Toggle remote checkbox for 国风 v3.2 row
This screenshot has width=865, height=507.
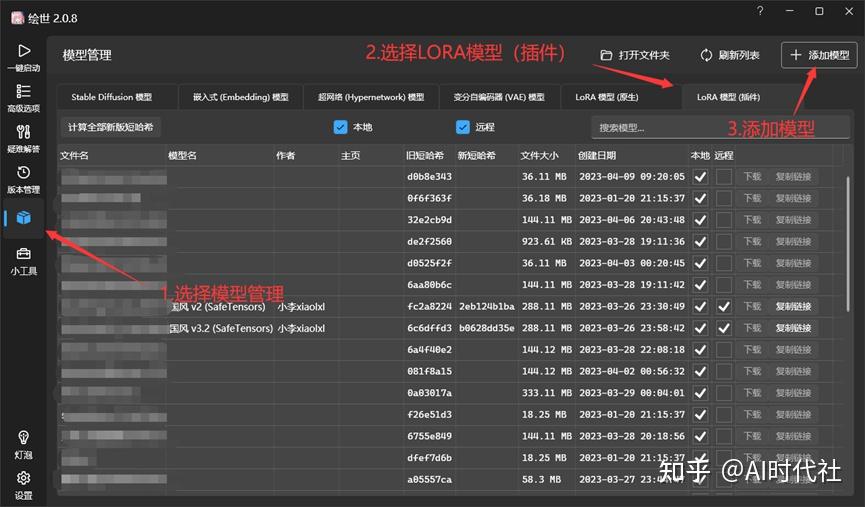coord(724,328)
